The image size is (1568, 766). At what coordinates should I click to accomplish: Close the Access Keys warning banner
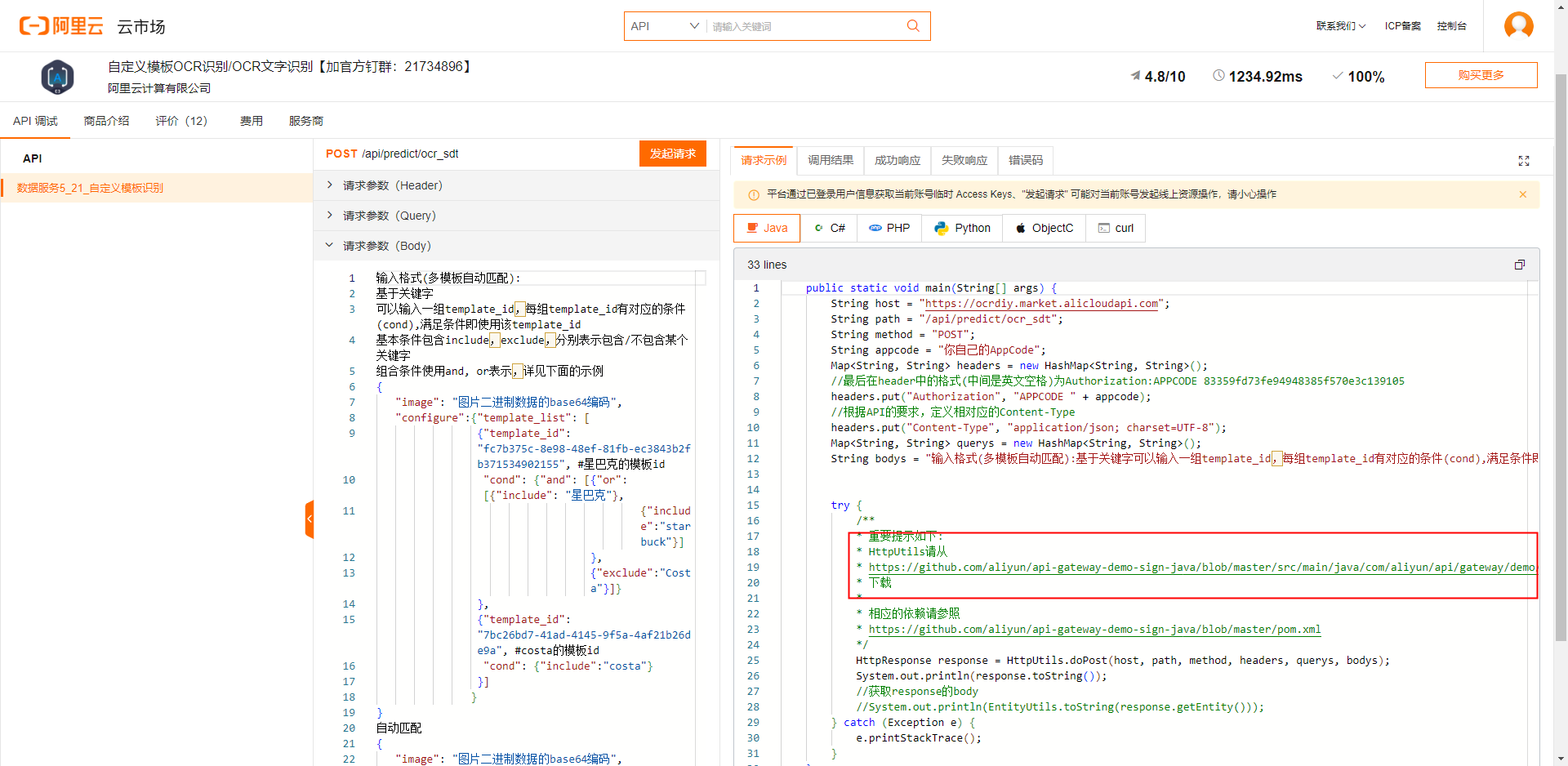click(1522, 194)
